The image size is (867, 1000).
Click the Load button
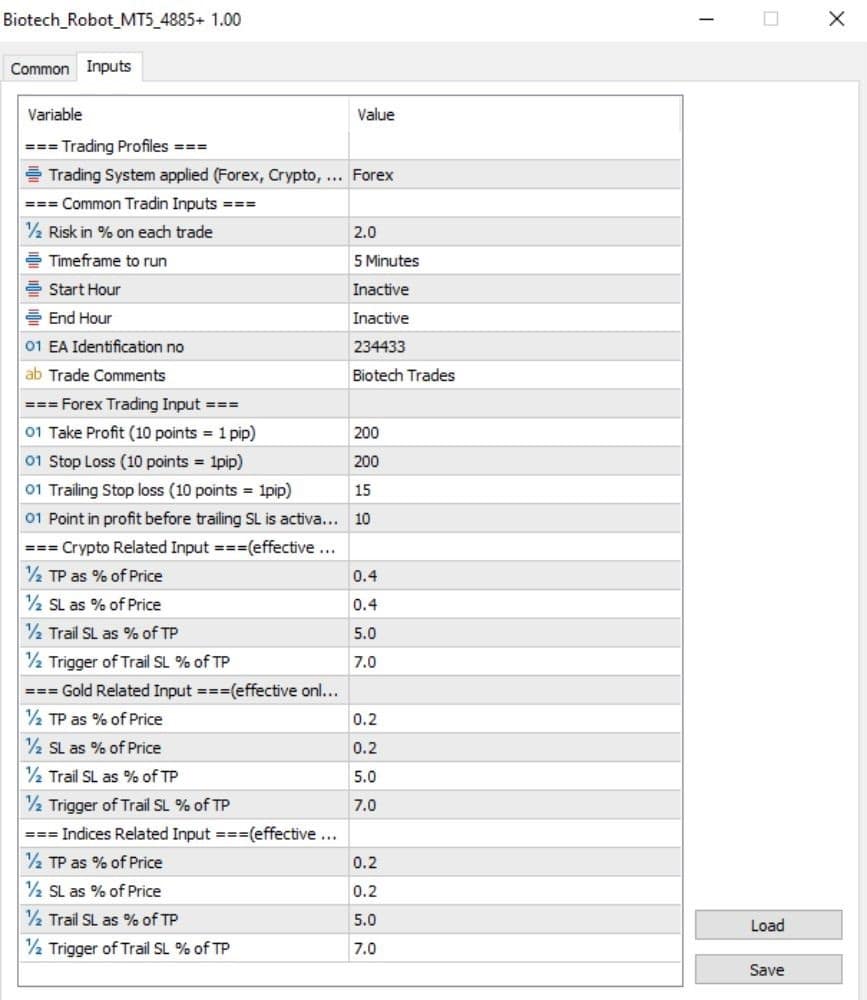click(x=768, y=925)
